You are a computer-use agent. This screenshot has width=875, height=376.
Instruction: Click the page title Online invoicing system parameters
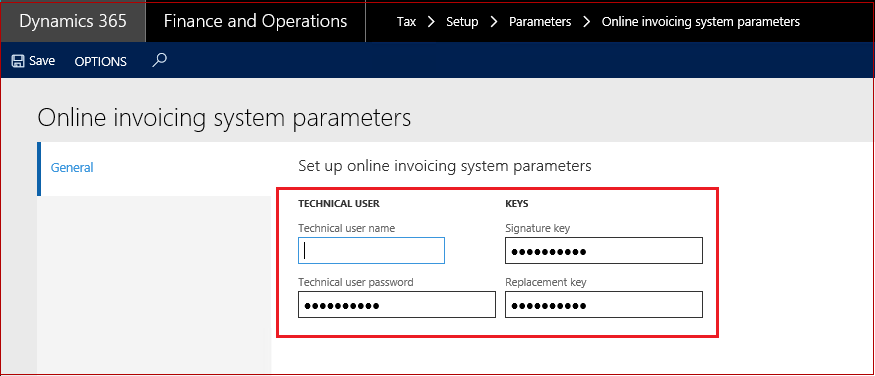[x=224, y=119]
